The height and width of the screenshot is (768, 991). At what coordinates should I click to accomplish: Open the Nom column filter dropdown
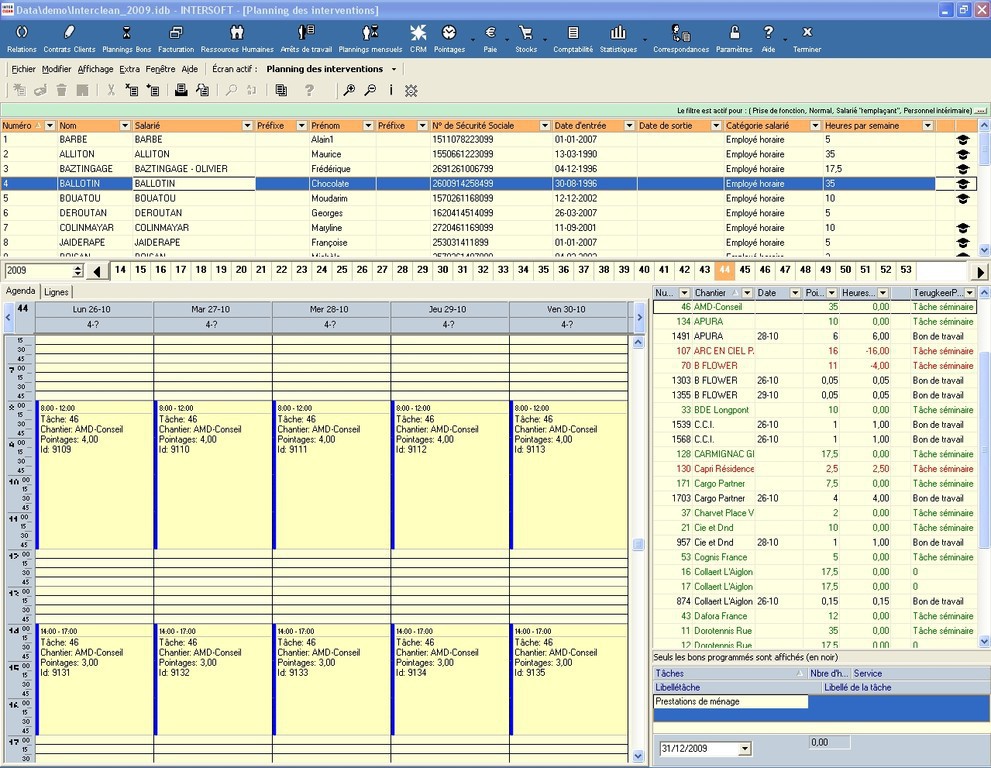click(x=125, y=126)
